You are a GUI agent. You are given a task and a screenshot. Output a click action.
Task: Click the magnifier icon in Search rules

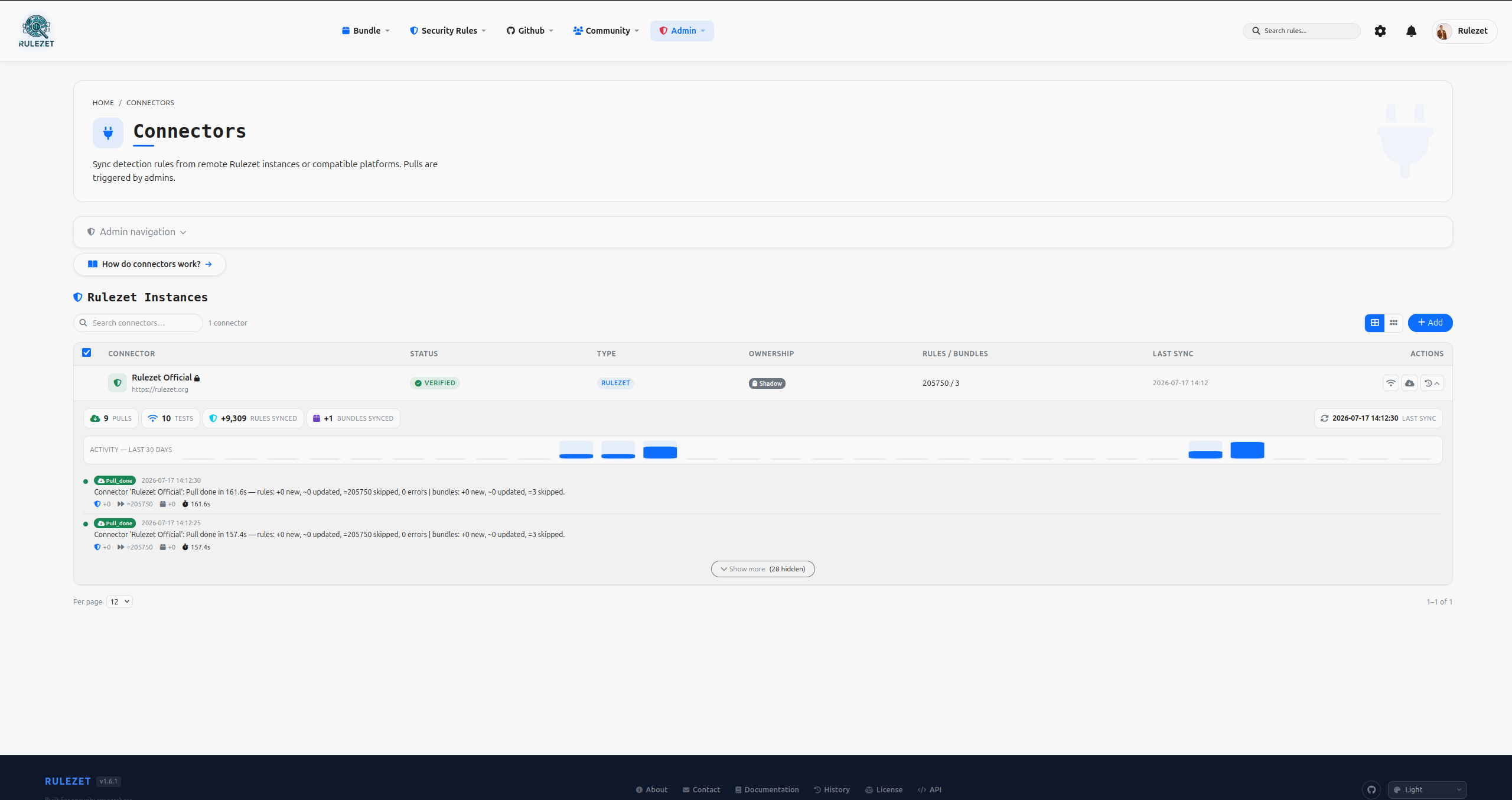[x=1256, y=31]
